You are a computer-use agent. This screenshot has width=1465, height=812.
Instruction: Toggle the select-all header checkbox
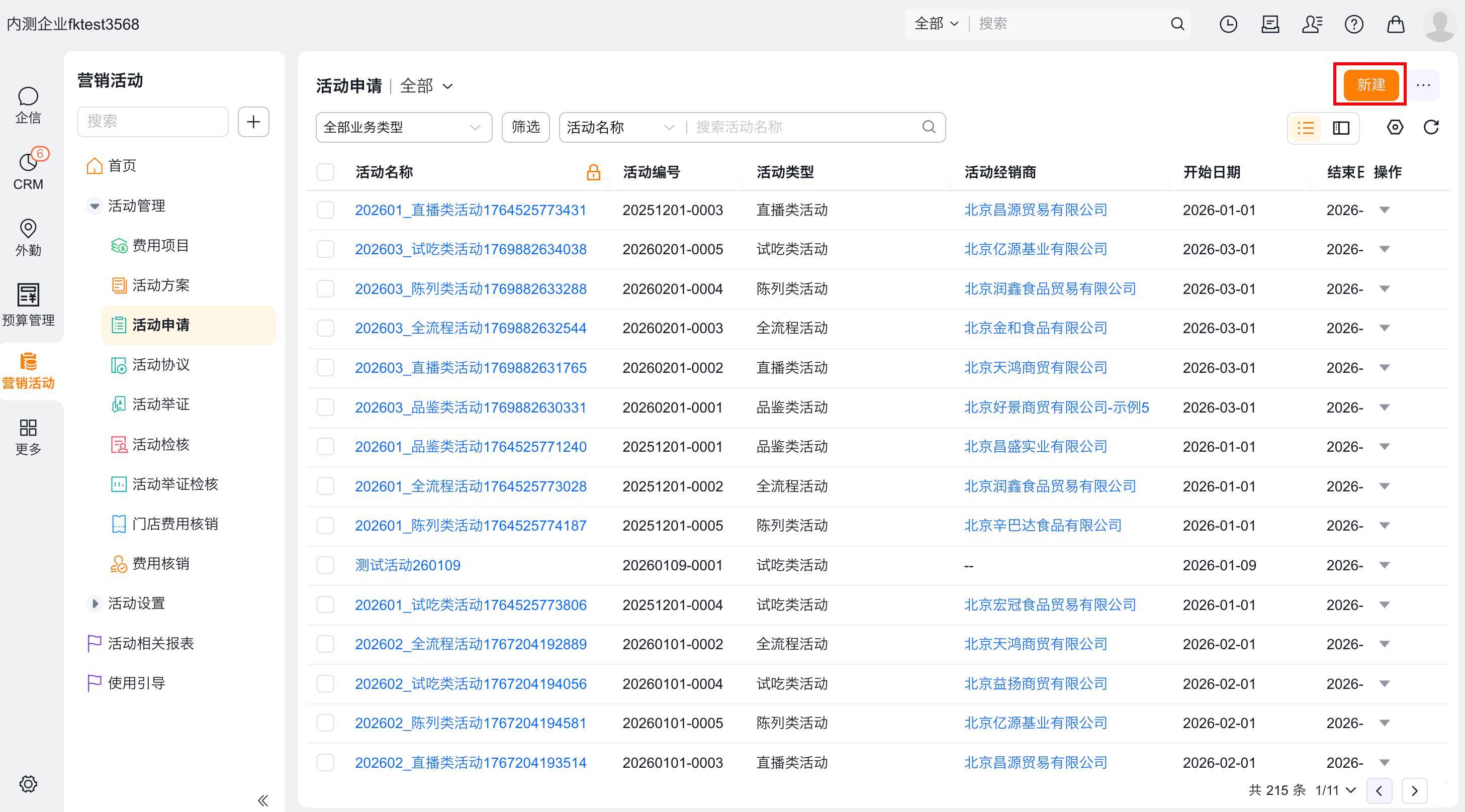325,172
